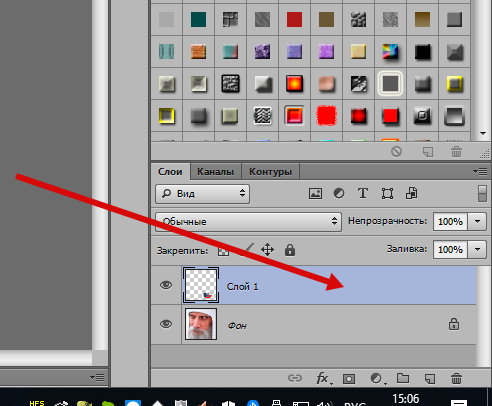This screenshot has height=406, width=492.
Task: Hide the Слой 1 layer
Action: click(166, 285)
